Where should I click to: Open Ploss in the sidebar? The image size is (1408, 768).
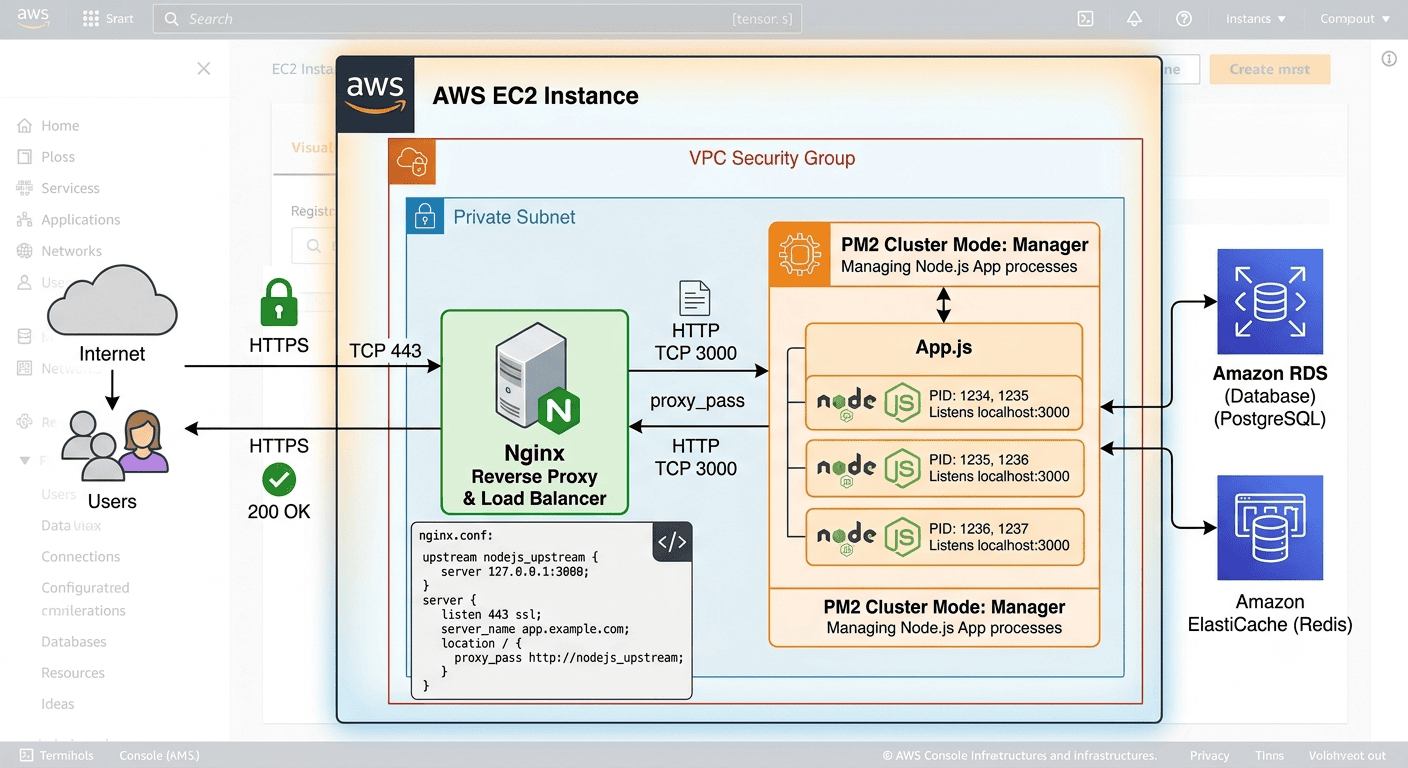[58, 157]
